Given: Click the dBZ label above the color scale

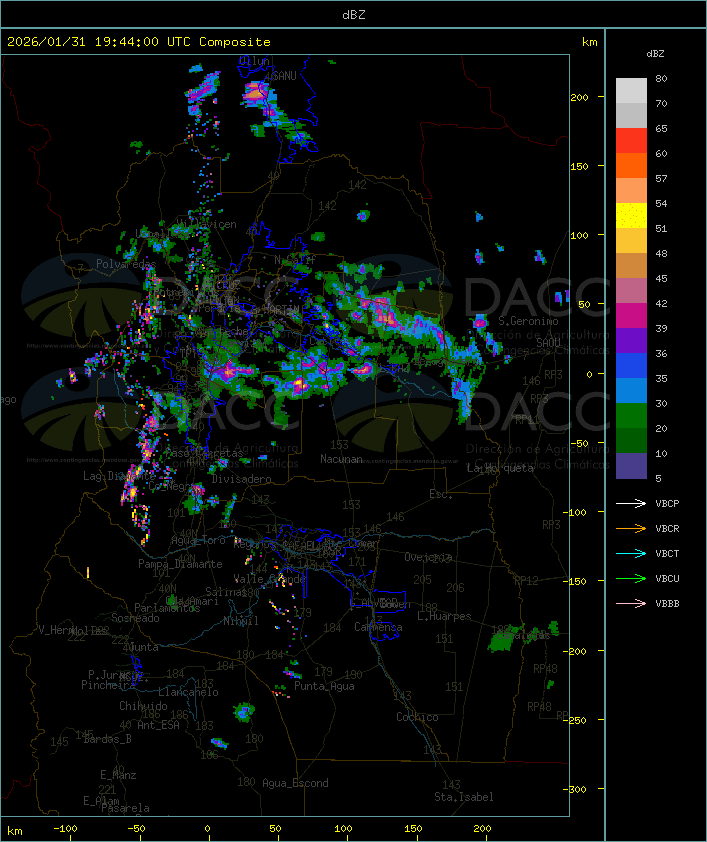Looking at the screenshot, I should [656, 53].
